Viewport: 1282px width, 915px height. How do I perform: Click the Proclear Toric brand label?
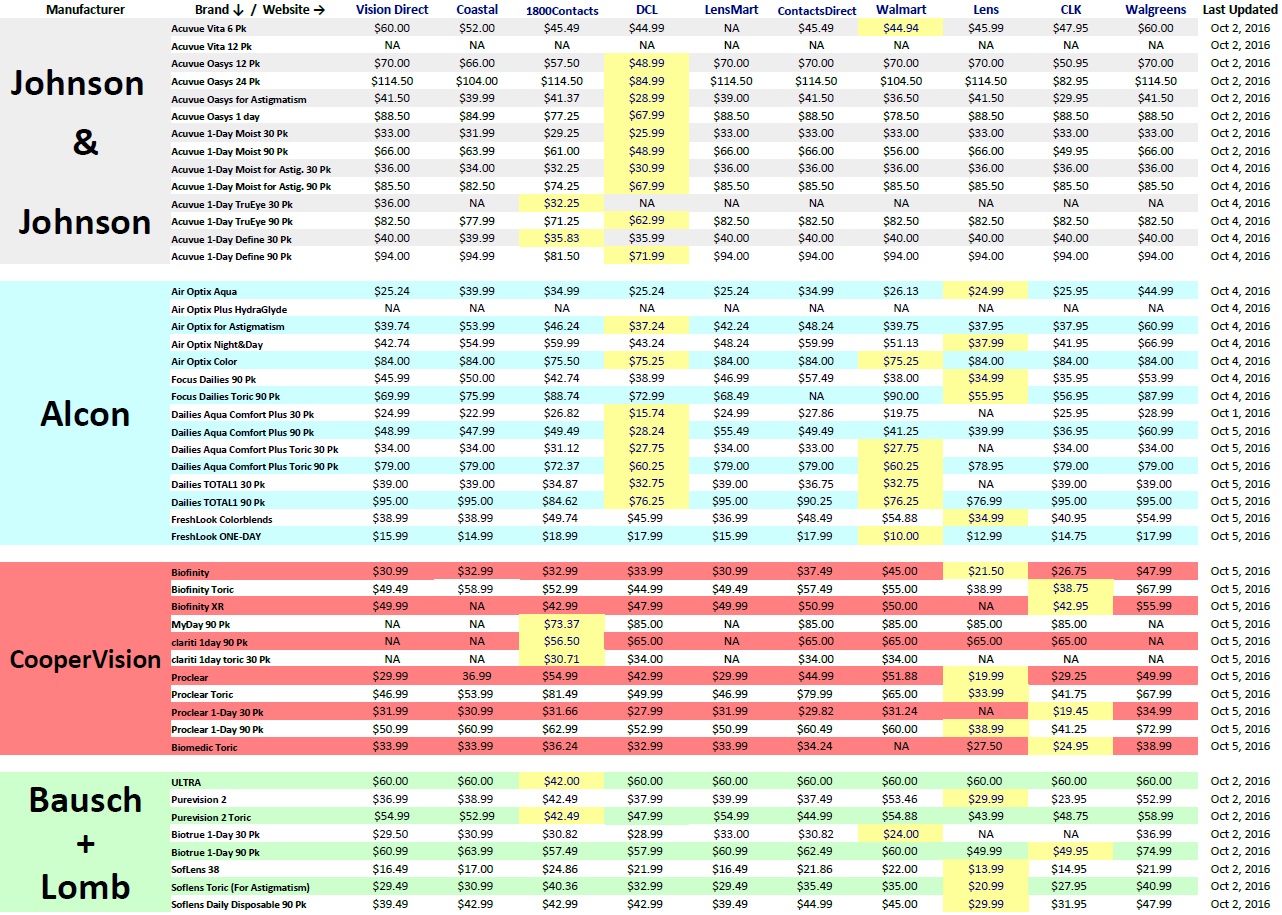point(202,695)
